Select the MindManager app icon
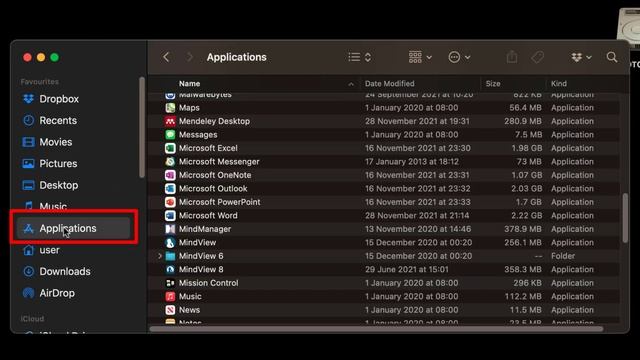 click(x=170, y=229)
